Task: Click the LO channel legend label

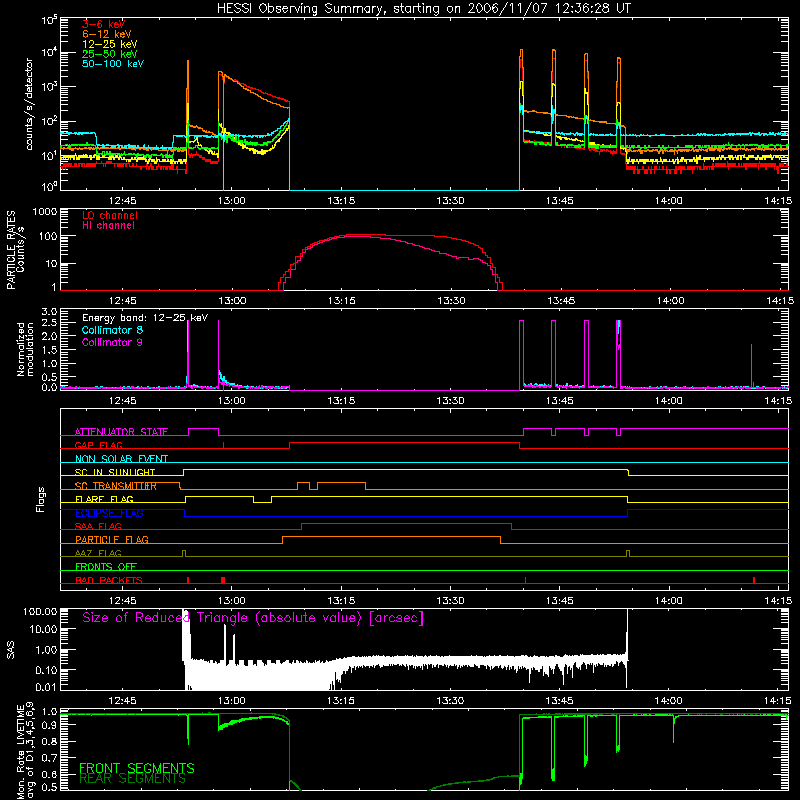Action: click(110, 215)
